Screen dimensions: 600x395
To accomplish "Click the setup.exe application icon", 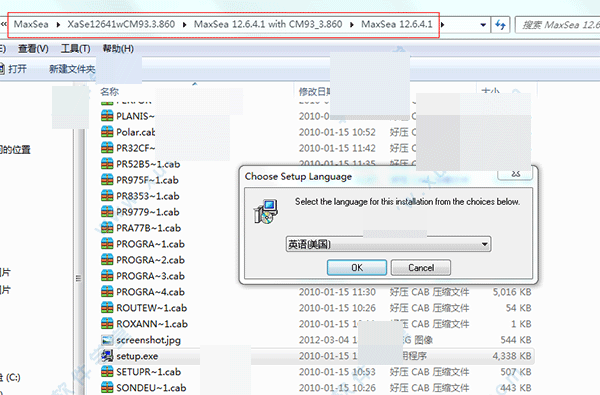I will pyautogui.click(x=107, y=356).
